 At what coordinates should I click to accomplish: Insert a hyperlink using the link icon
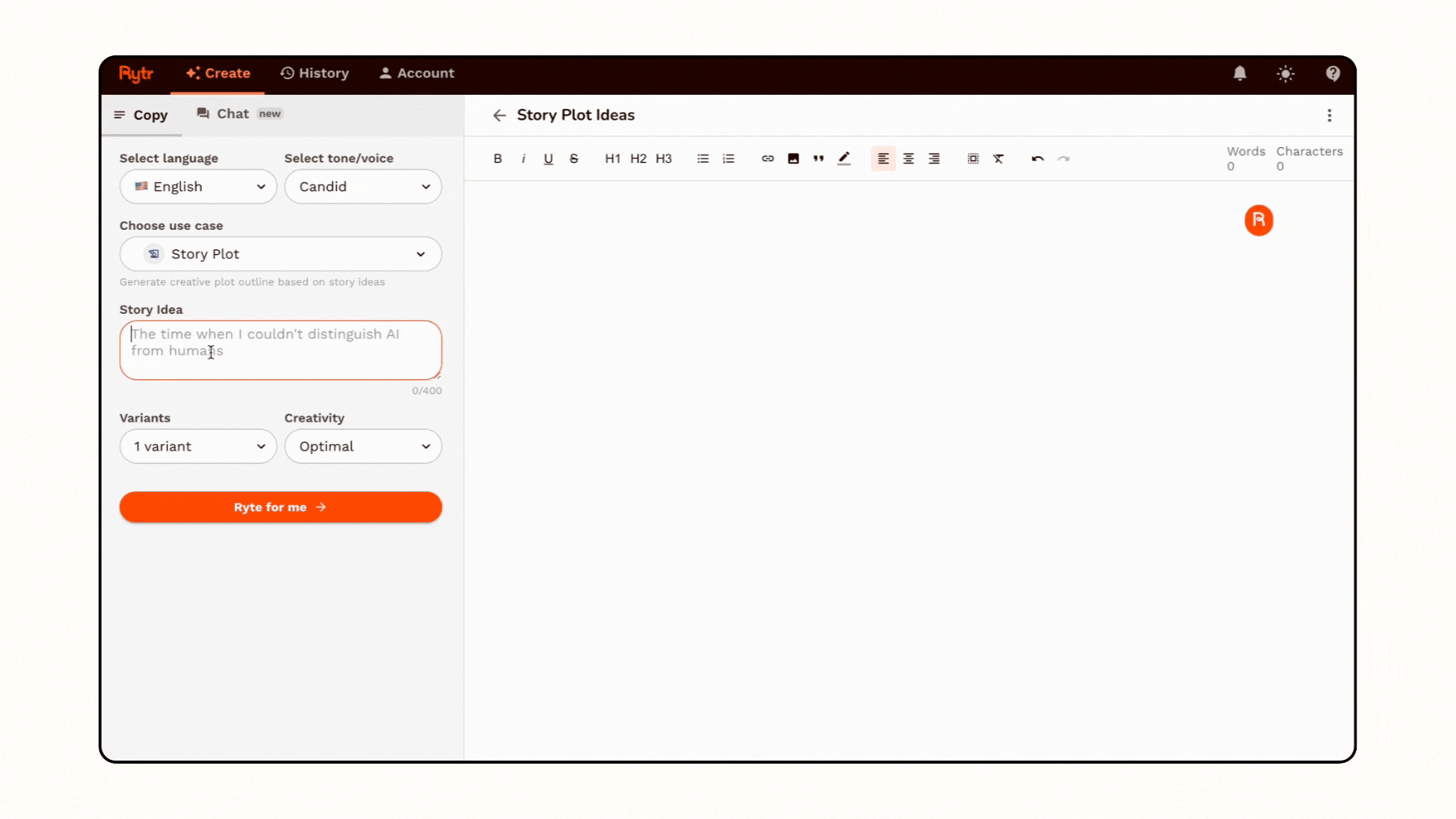point(767,158)
